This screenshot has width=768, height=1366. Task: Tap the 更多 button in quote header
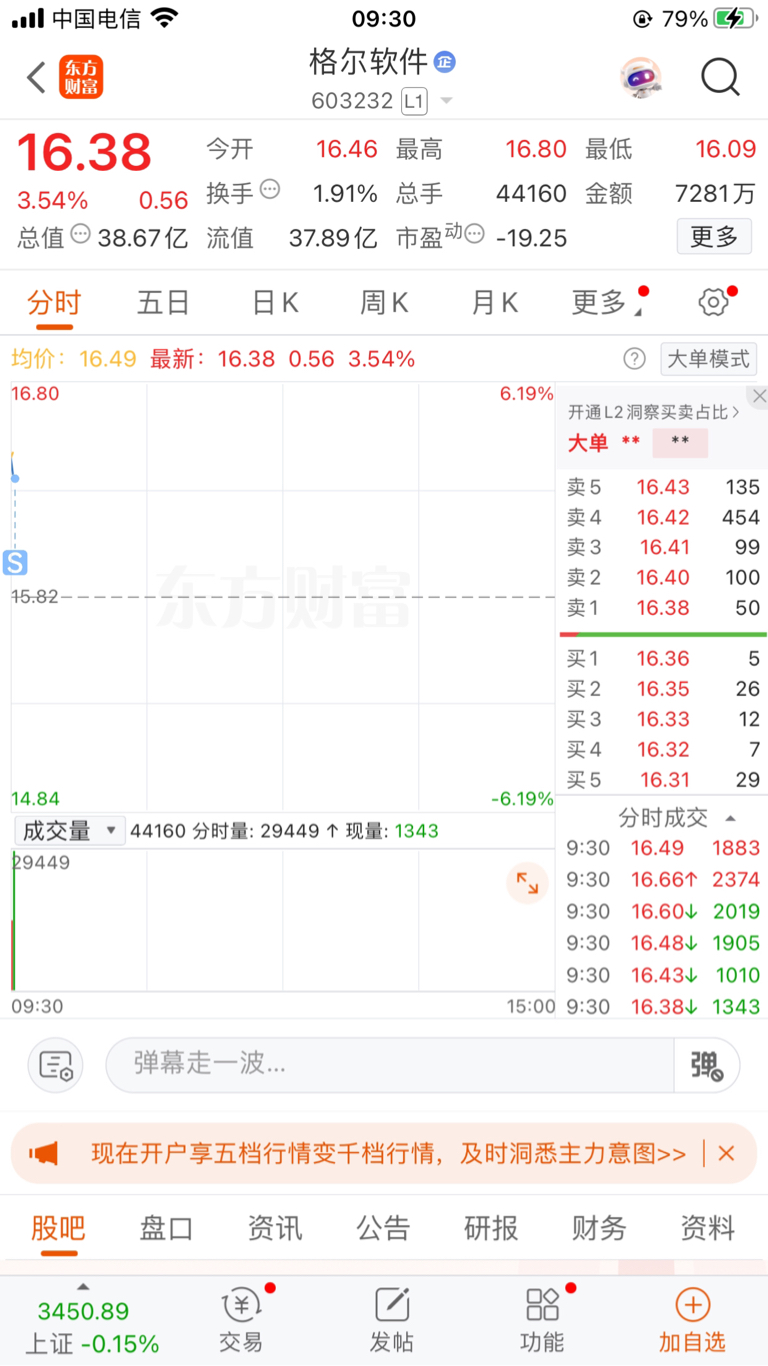pos(714,237)
